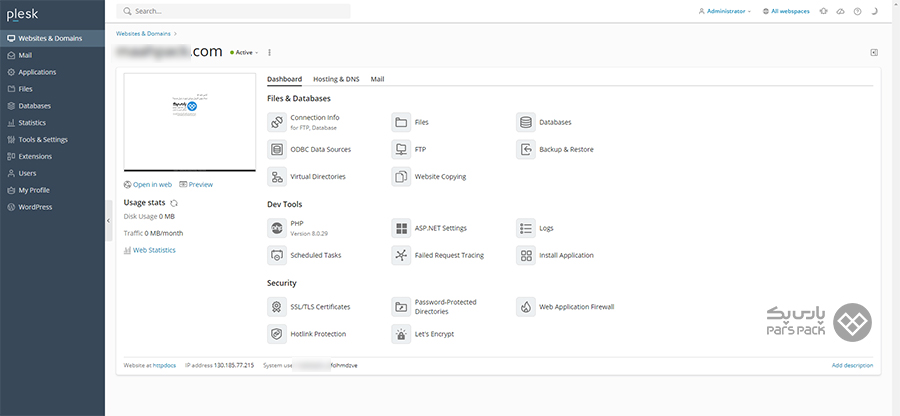
Task: Open Website Copying icon
Action: (x=401, y=177)
